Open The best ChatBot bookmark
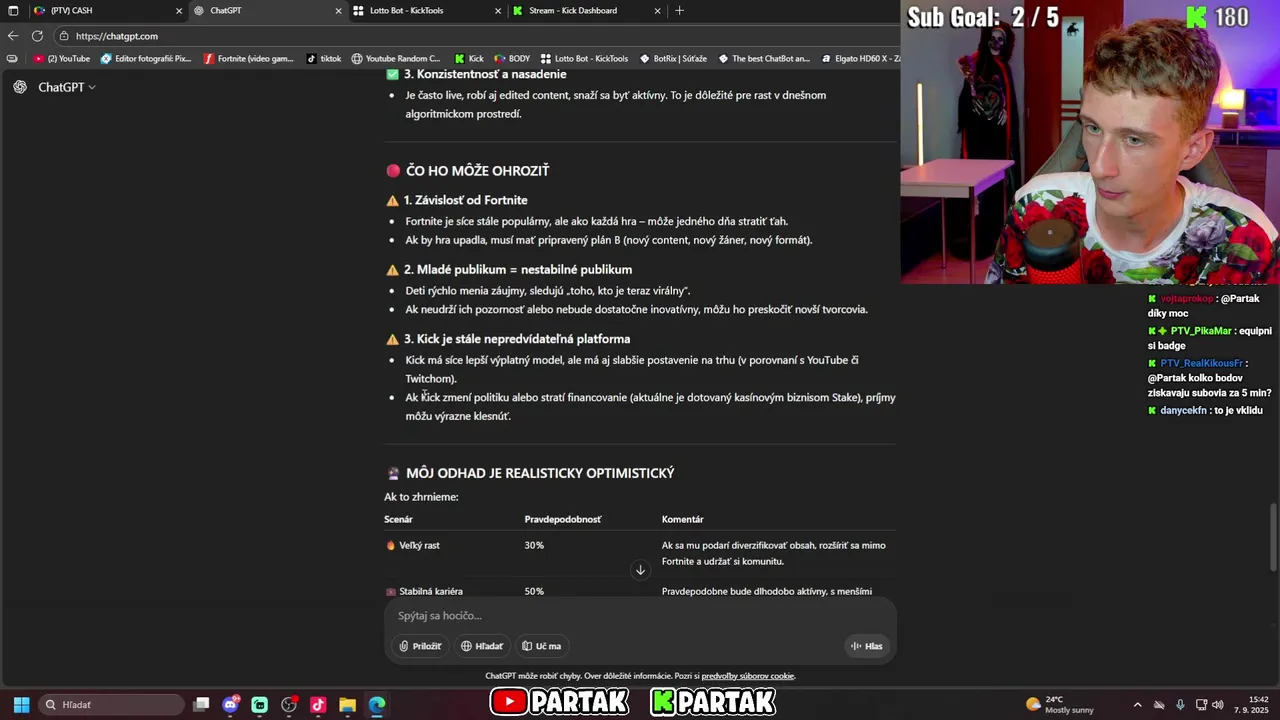 pyautogui.click(x=764, y=59)
